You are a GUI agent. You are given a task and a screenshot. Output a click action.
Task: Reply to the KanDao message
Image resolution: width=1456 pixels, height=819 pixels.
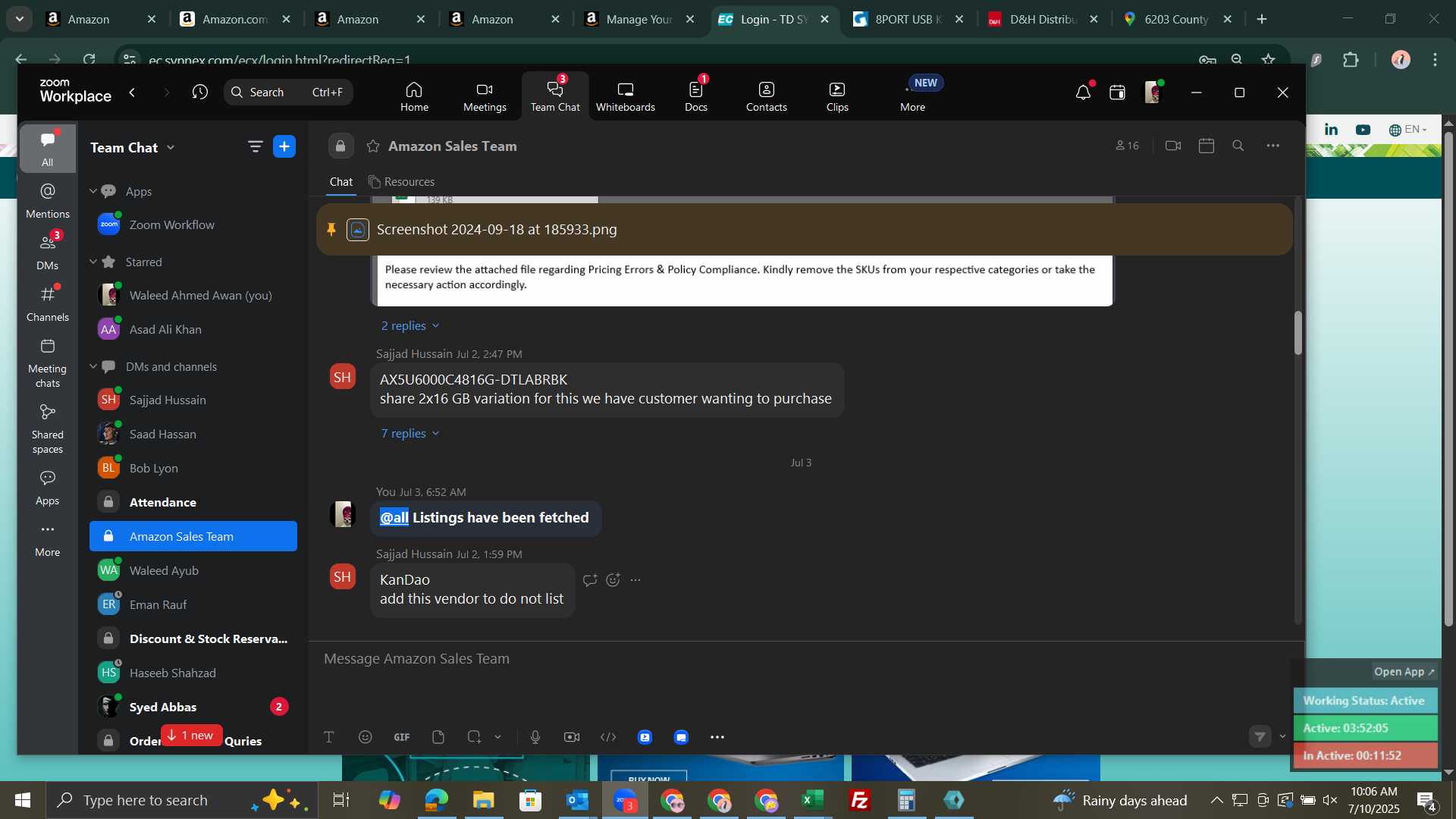click(590, 580)
